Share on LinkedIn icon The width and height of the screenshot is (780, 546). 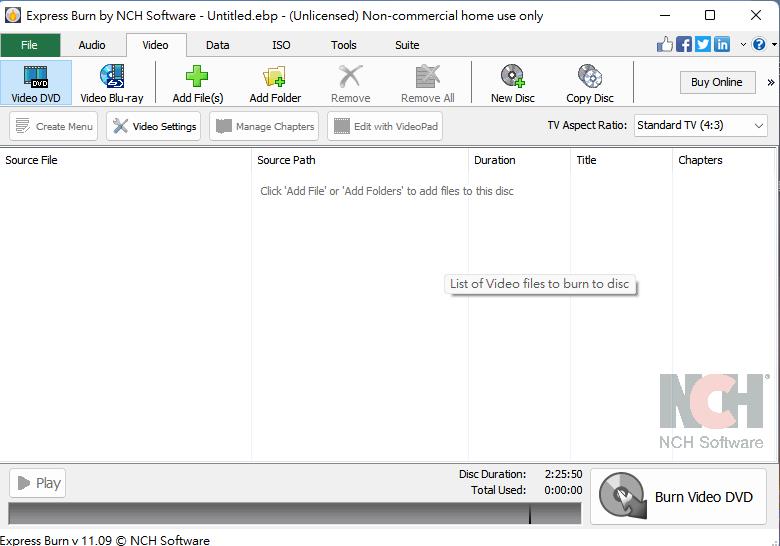(x=722, y=44)
